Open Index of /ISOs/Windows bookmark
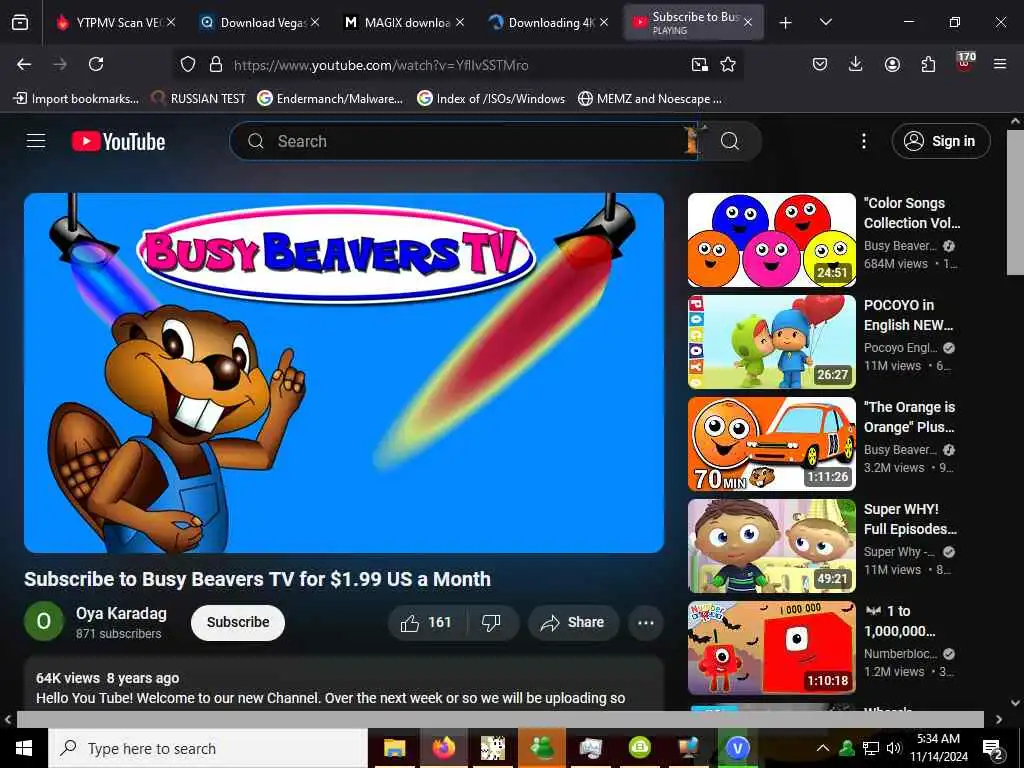1024x768 pixels. [x=491, y=99]
